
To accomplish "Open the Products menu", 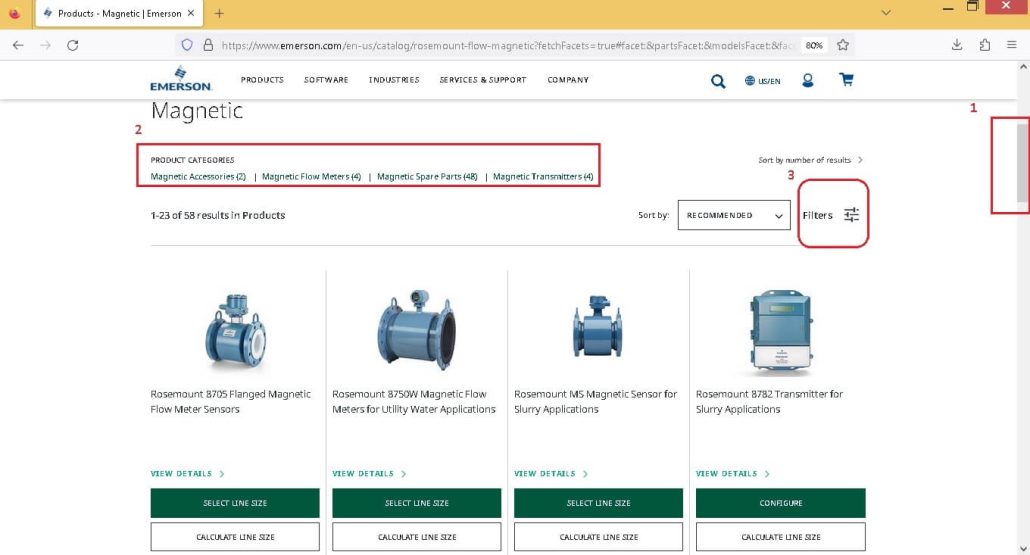I will [x=262, y=80].
